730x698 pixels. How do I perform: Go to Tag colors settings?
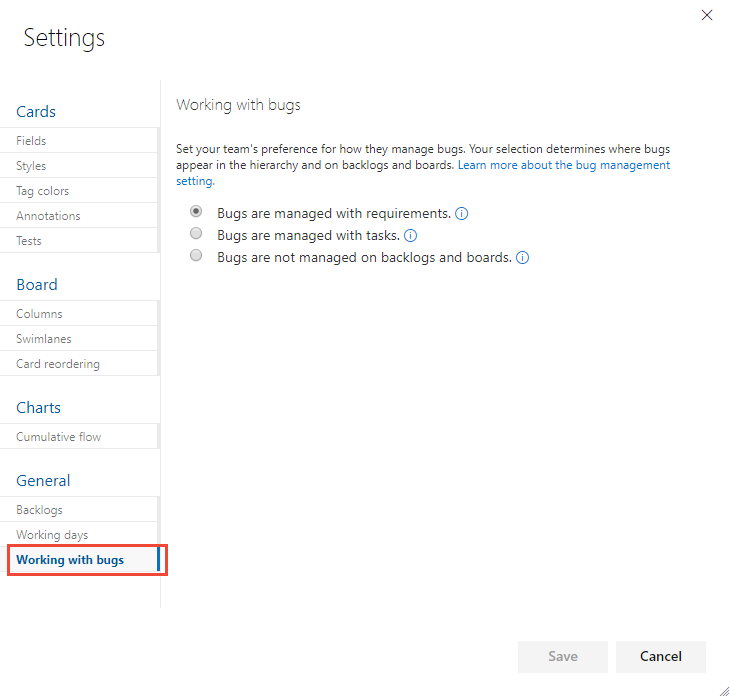tap(43, 191)
